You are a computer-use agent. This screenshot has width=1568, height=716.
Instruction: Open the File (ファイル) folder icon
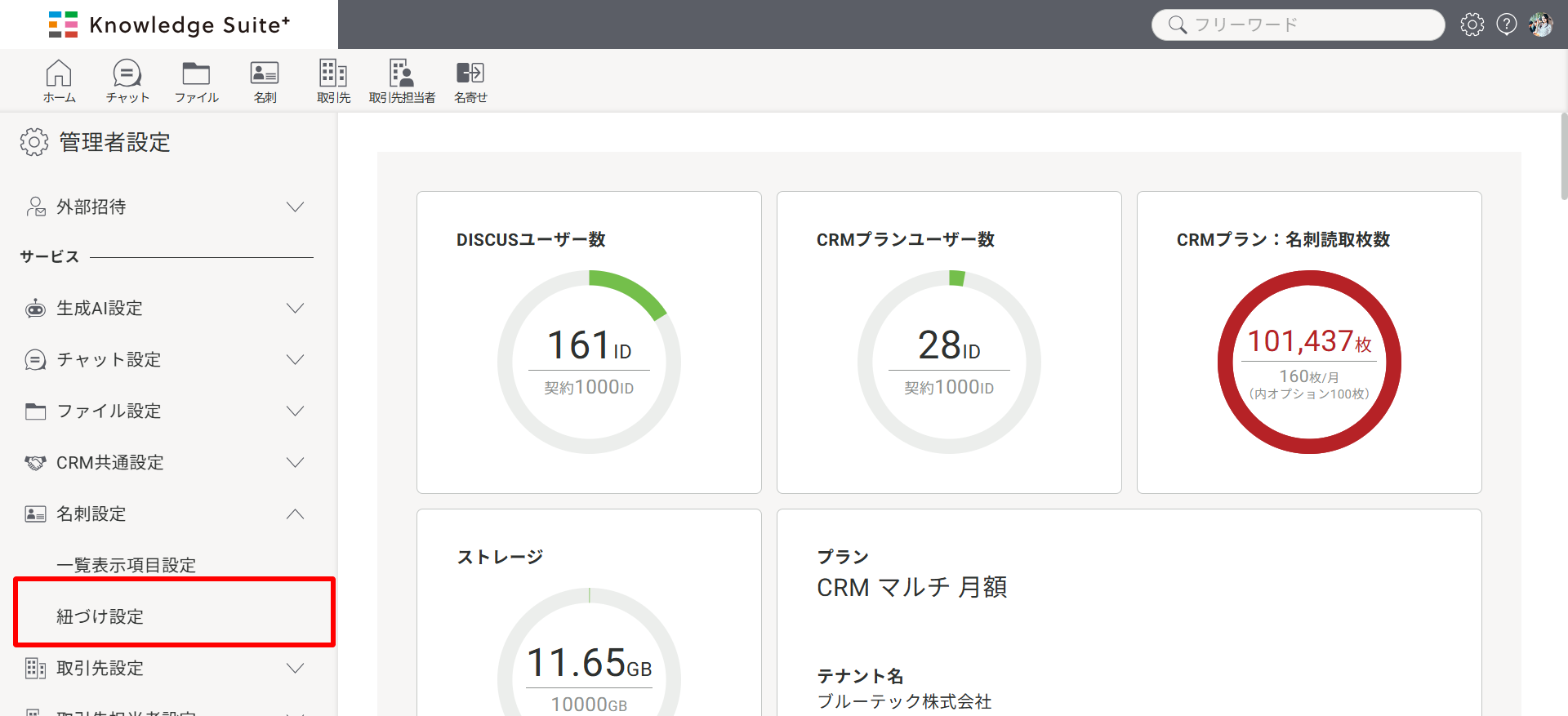click(x=196, y=81)
